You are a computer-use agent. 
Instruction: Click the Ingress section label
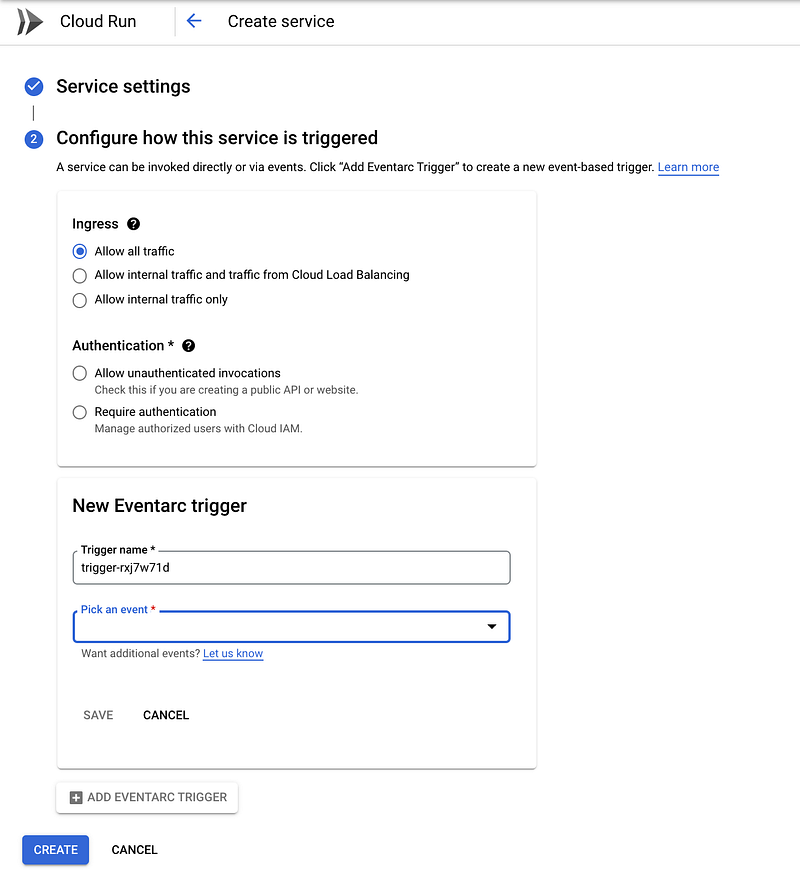click(95, 224)
